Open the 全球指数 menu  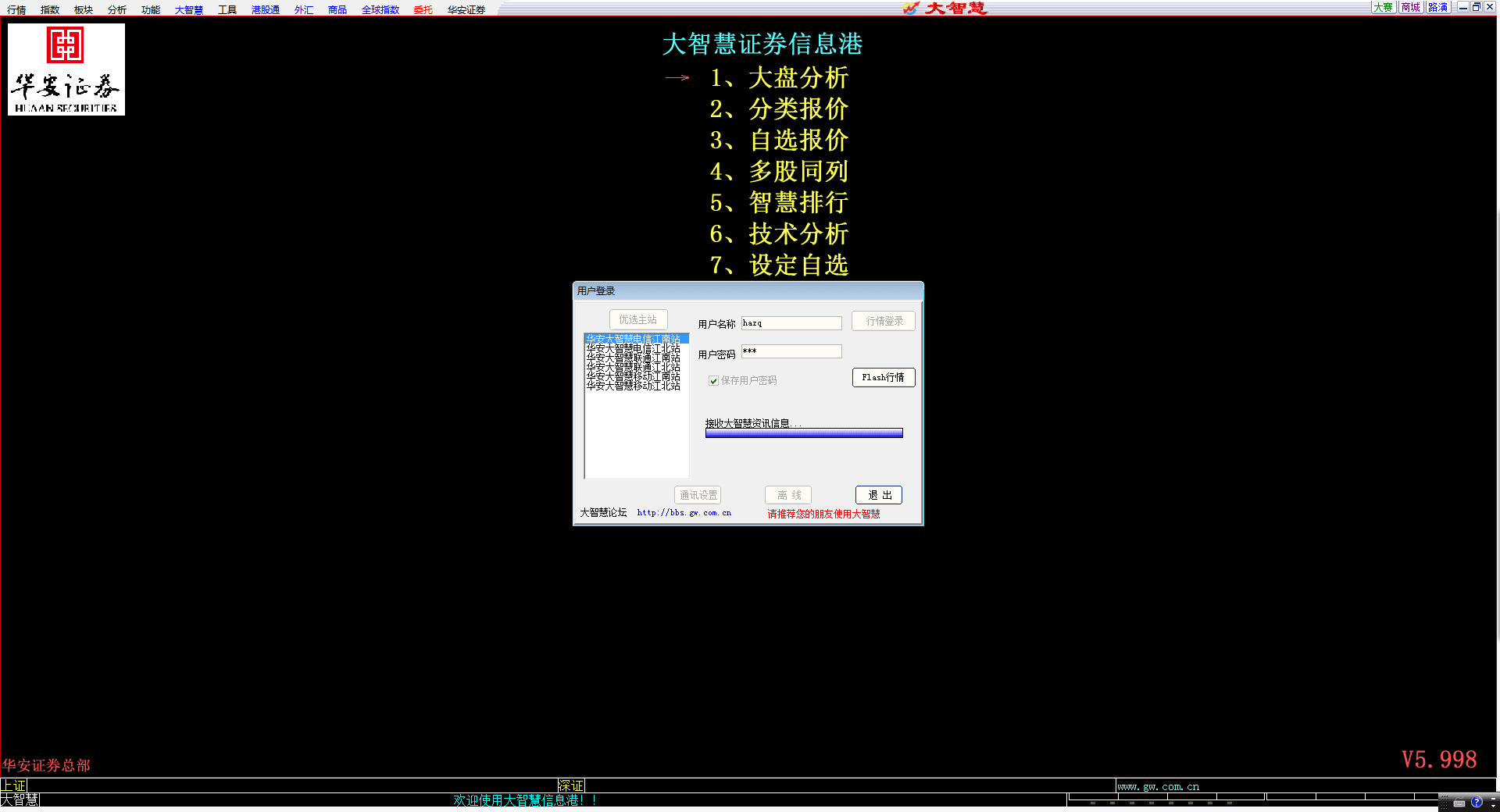(380, 9)
